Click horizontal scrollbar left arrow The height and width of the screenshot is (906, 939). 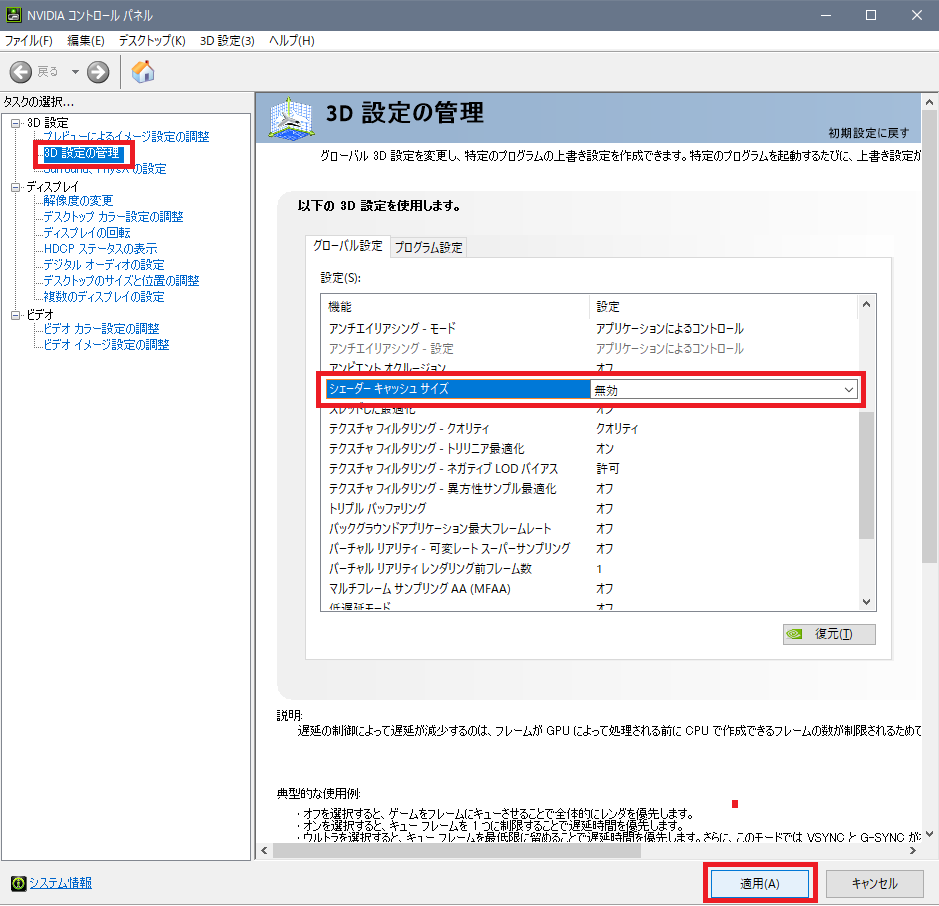coord(265,851)
